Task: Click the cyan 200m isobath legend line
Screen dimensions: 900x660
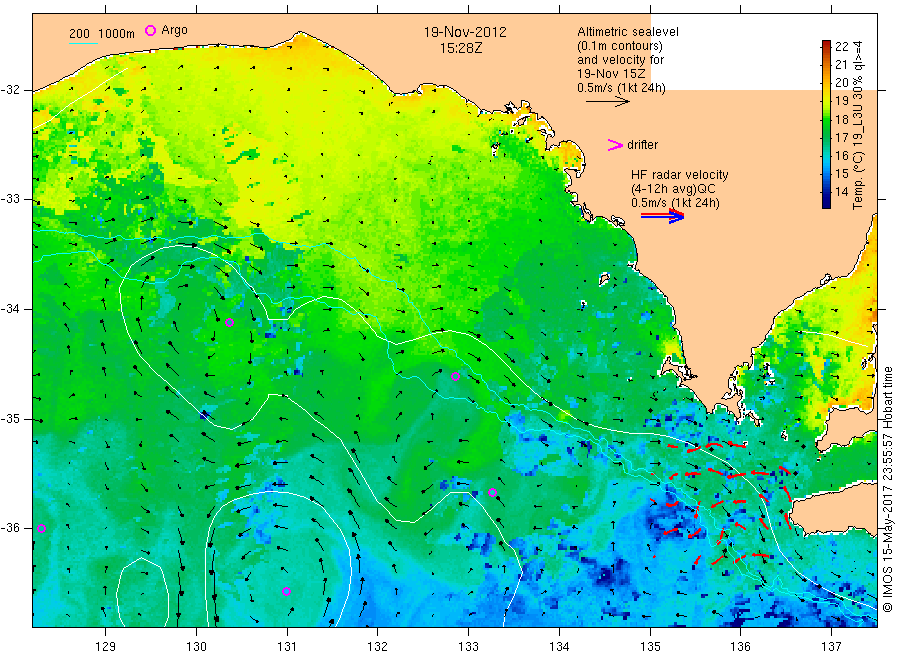Action: click(x=83, y=42)
